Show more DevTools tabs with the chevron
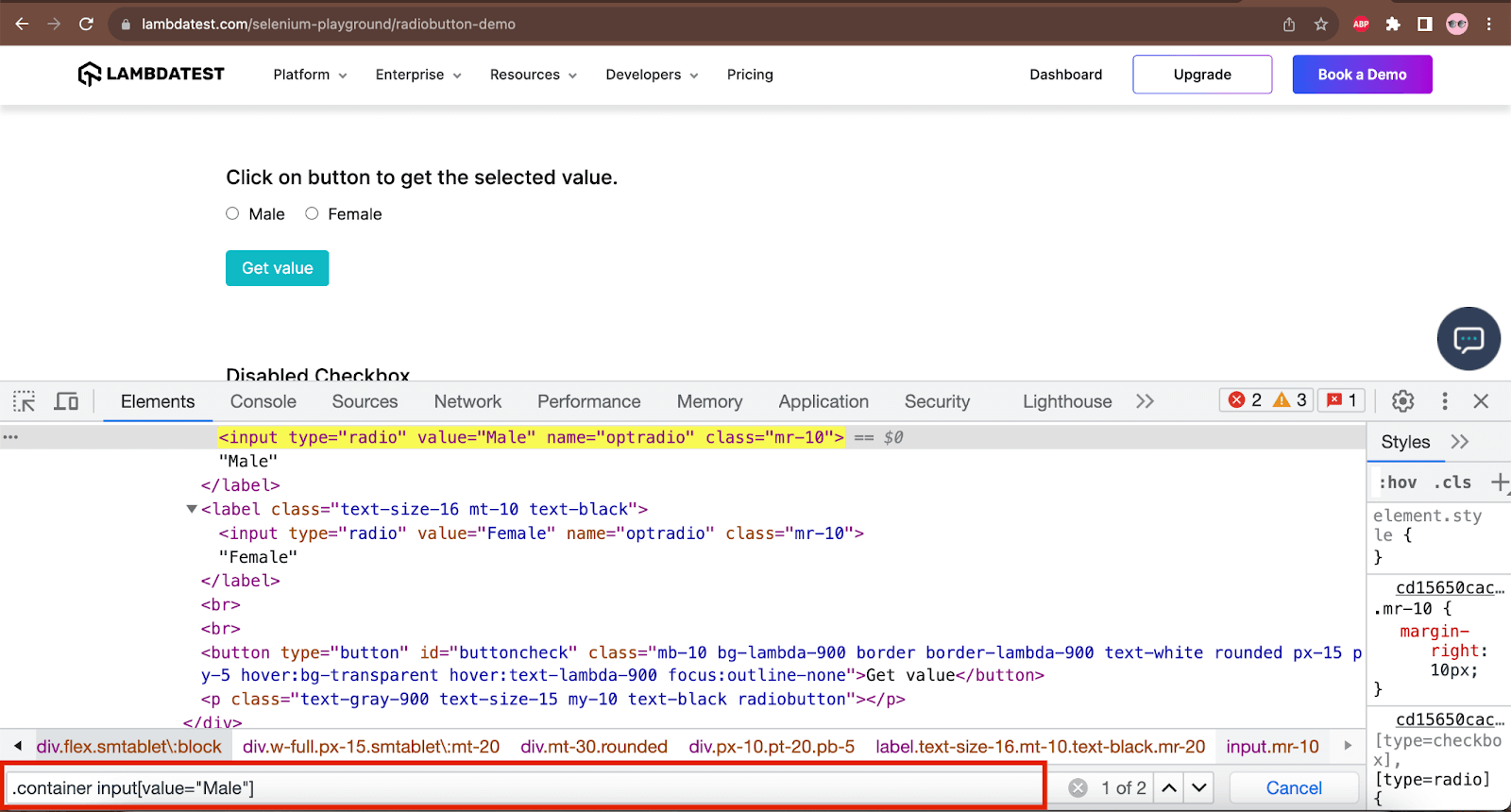This screenshot has width=1511, height=812. [1145, 401]
